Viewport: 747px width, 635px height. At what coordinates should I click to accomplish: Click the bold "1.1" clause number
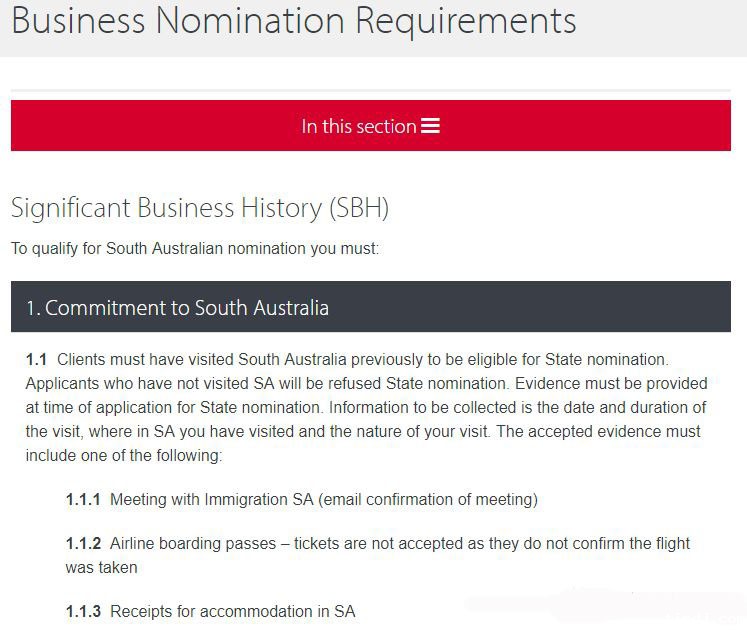[37, 359]
